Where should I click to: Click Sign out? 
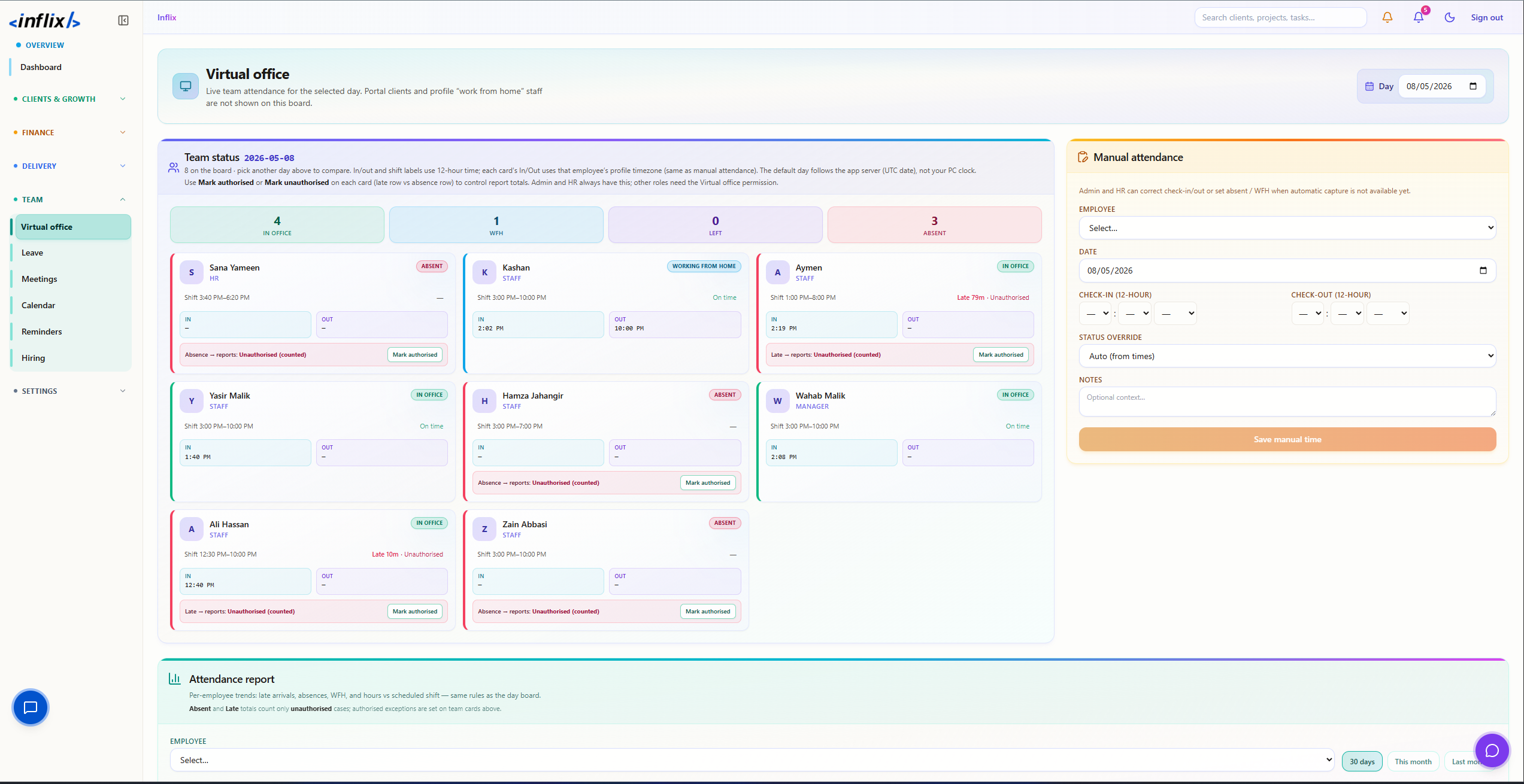pos(1487,17)
